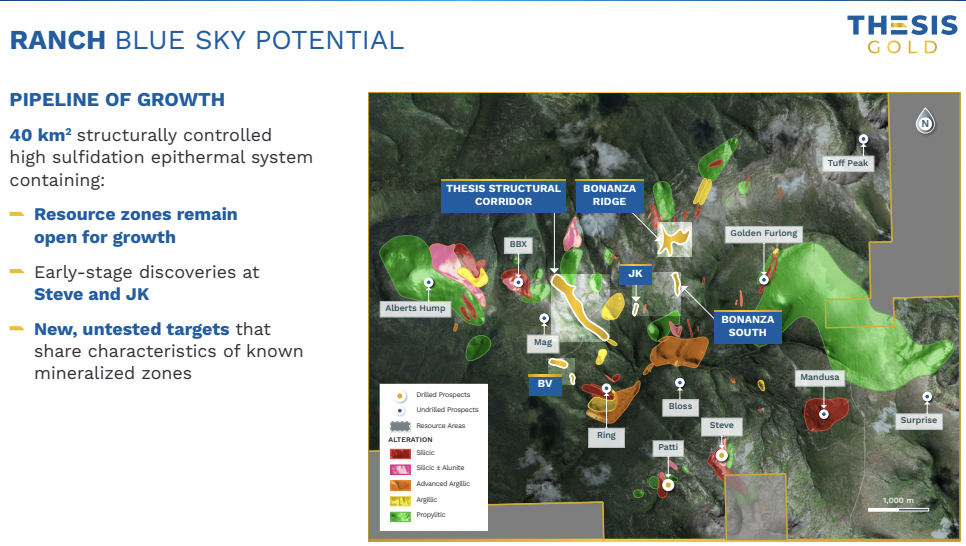Image resolution: width=966 pixels, height=546 pixels.
Task: Click the Steve drilled prospect marker
Action: (x=721, y=455)
